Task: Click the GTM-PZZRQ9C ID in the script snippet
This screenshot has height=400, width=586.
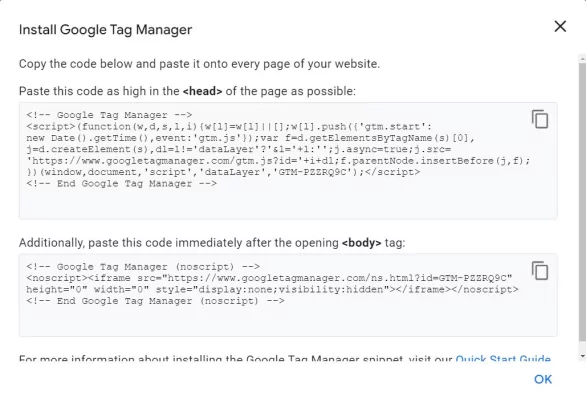Action: pyautogui.click(x=312, y=172)
